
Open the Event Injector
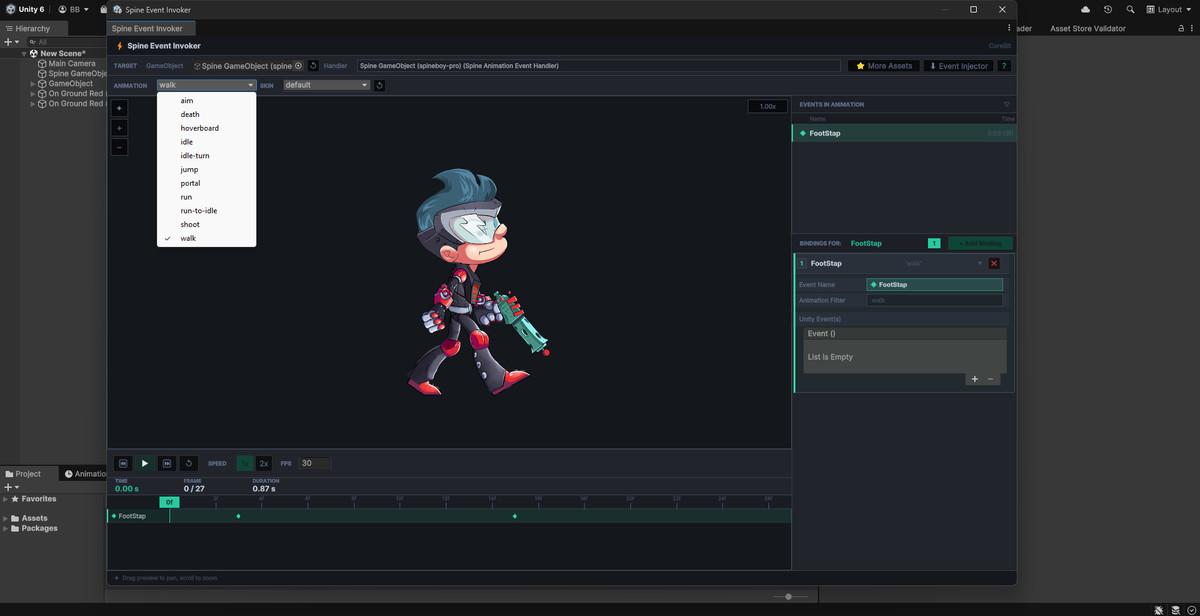click(959, 66)
